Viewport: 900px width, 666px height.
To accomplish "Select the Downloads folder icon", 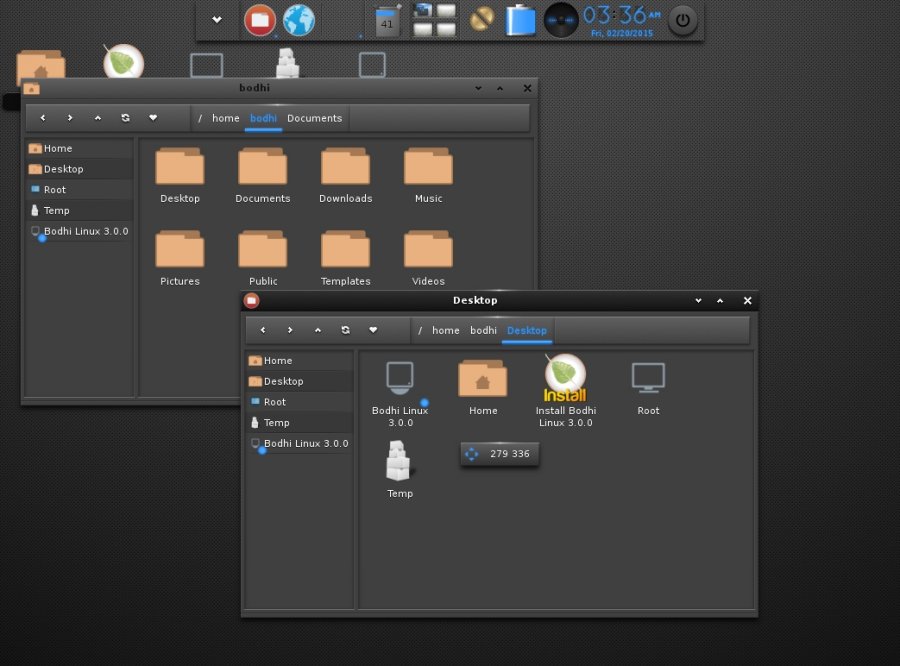I will pyautogui.click(x=346, y=175).
